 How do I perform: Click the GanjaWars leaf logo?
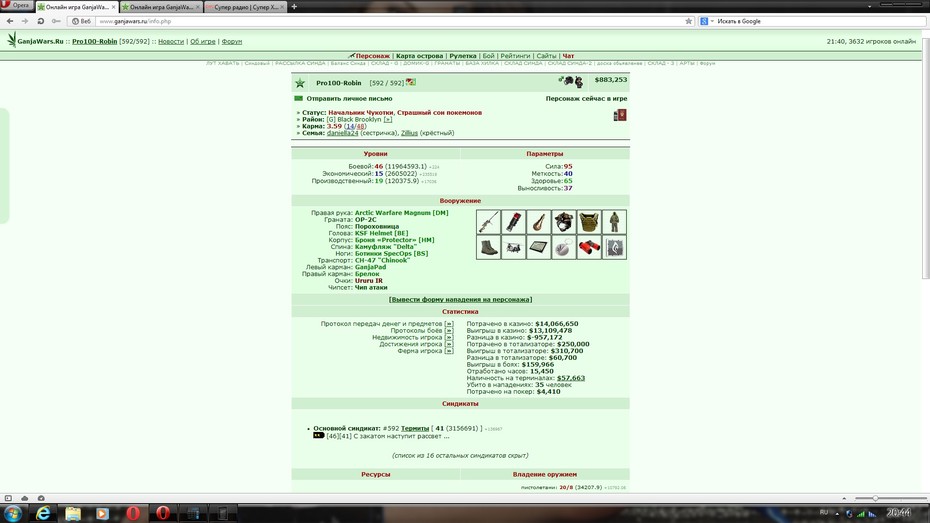point(11,40)
